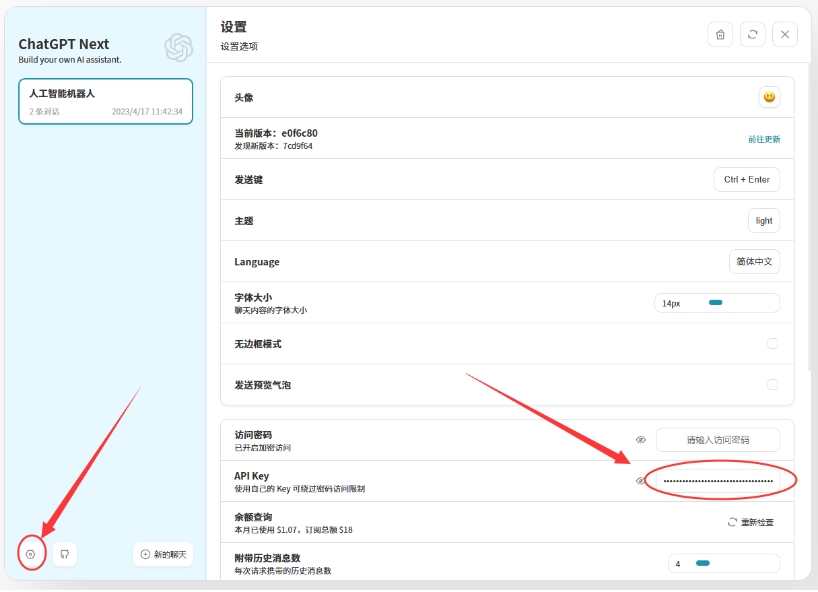Change the avatar emoji
Screen dimensions: 818x592
point(769,97)
